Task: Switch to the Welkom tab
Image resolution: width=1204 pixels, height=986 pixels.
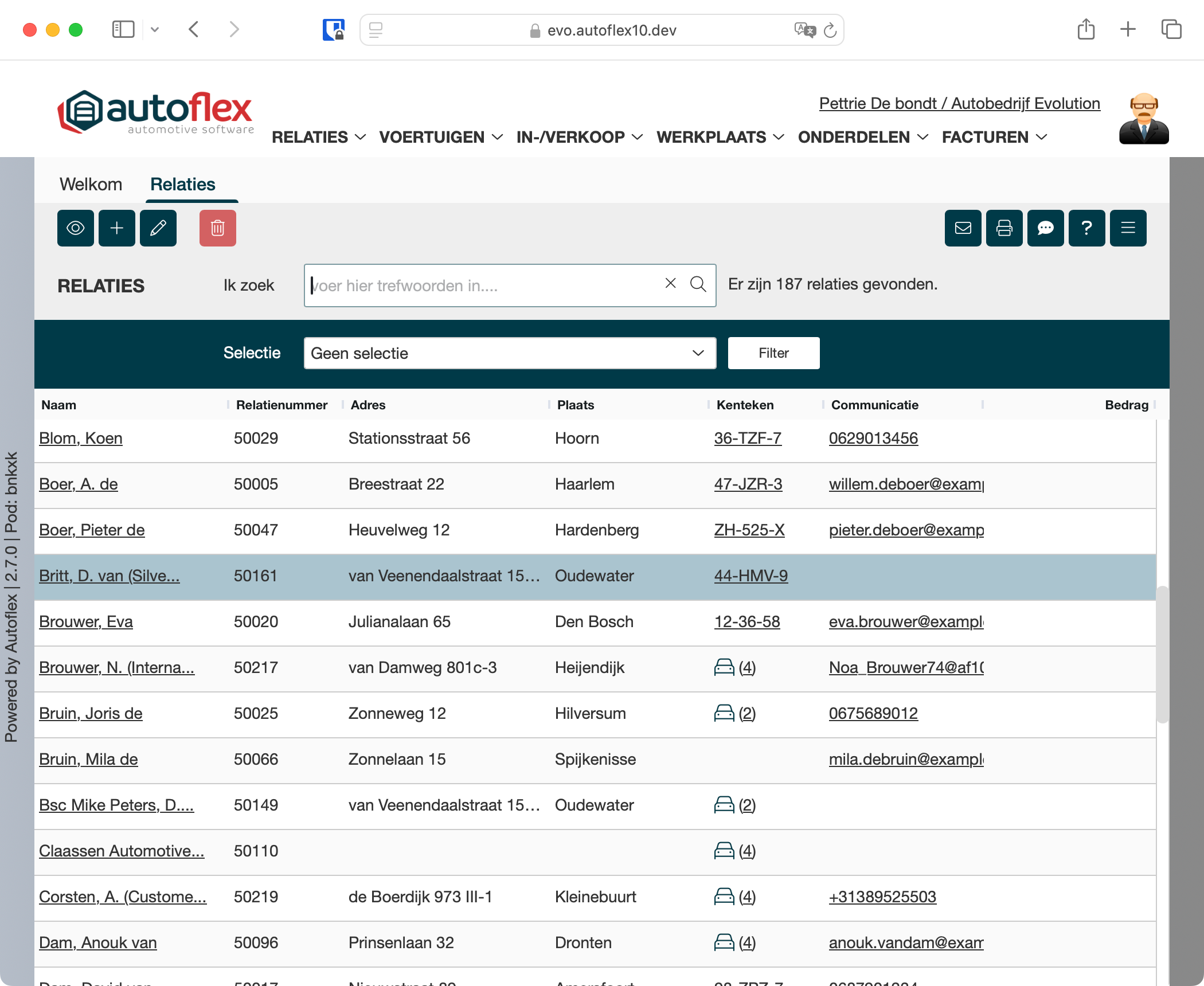Action: 91,185
